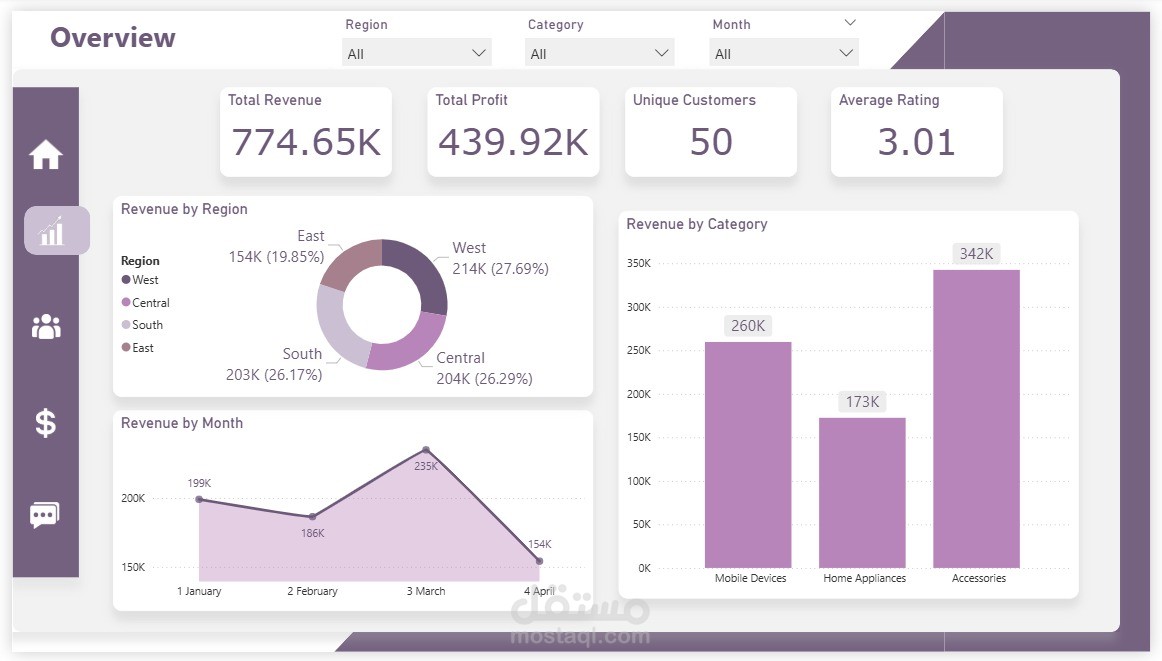This screenshot has height=661, width=1162.
Task: Expand the Region filter dropdown
Action: point(416,53)
